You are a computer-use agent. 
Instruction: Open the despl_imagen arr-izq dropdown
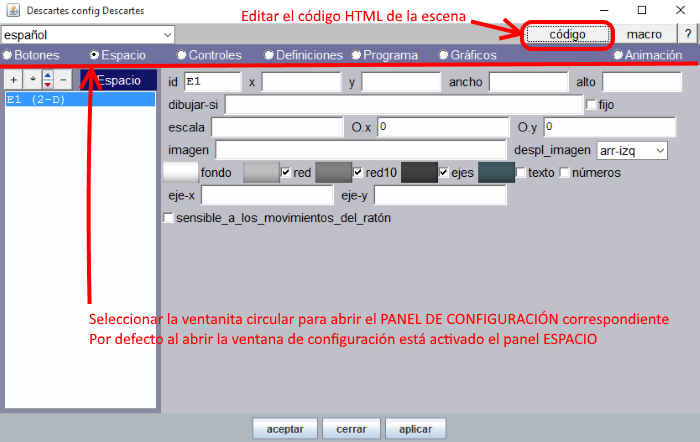632,150
